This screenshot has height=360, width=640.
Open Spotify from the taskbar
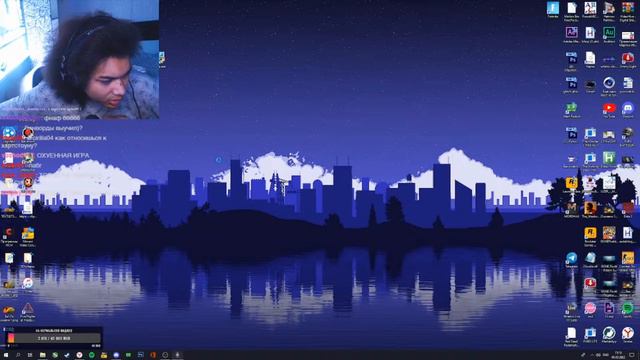(92, 355)
